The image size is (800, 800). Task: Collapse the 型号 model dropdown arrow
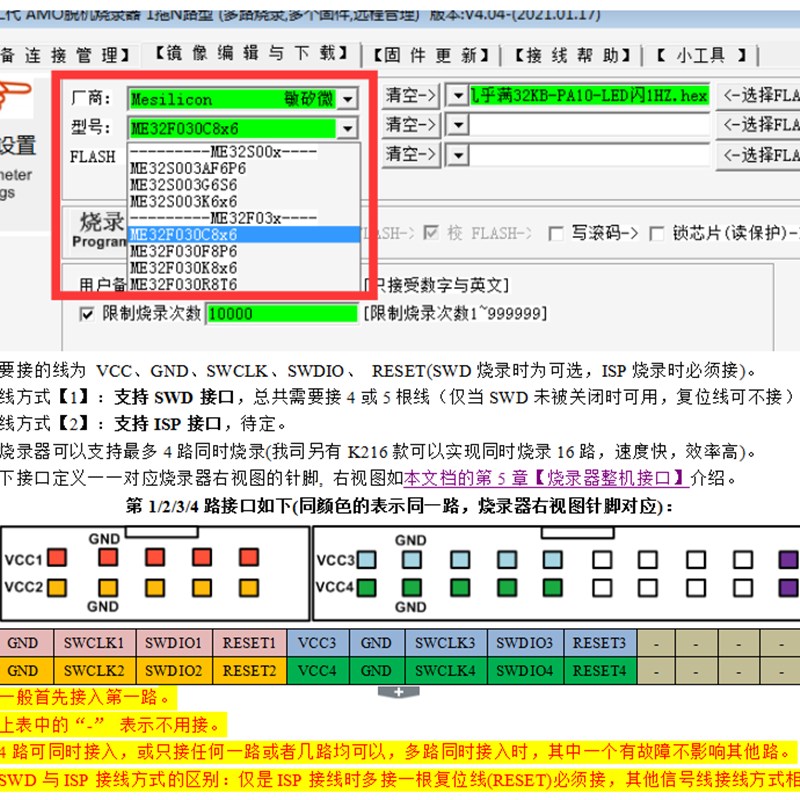[348, 128]
